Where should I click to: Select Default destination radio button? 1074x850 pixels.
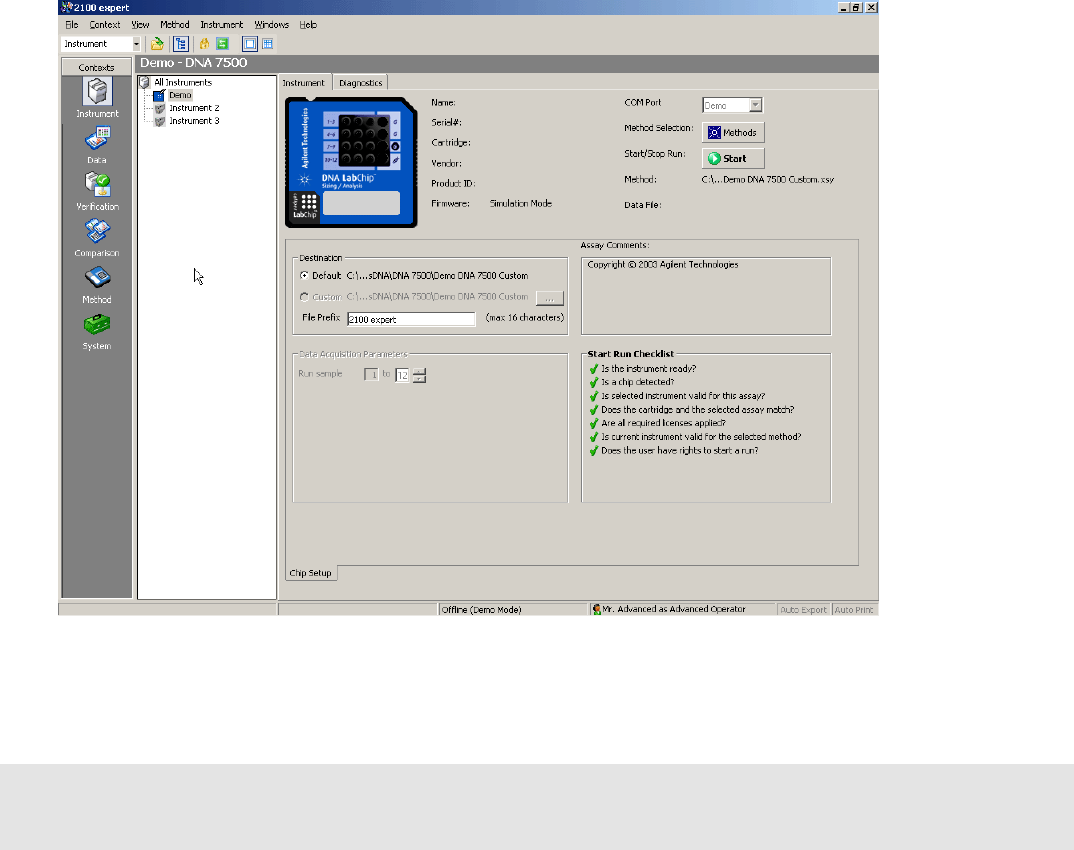point(304,275)
